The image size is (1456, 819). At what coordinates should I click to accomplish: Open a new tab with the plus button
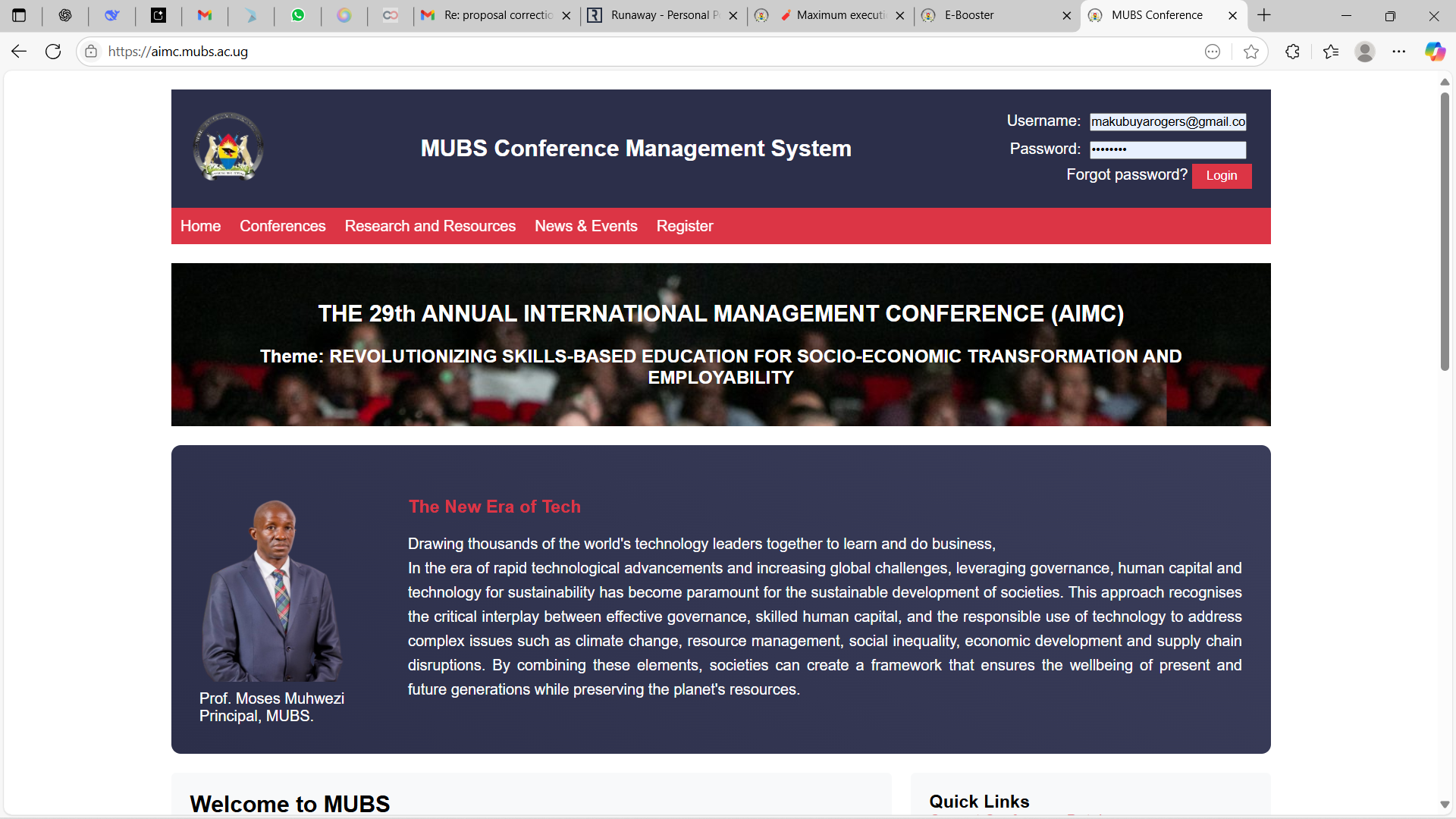[1264, 15]
